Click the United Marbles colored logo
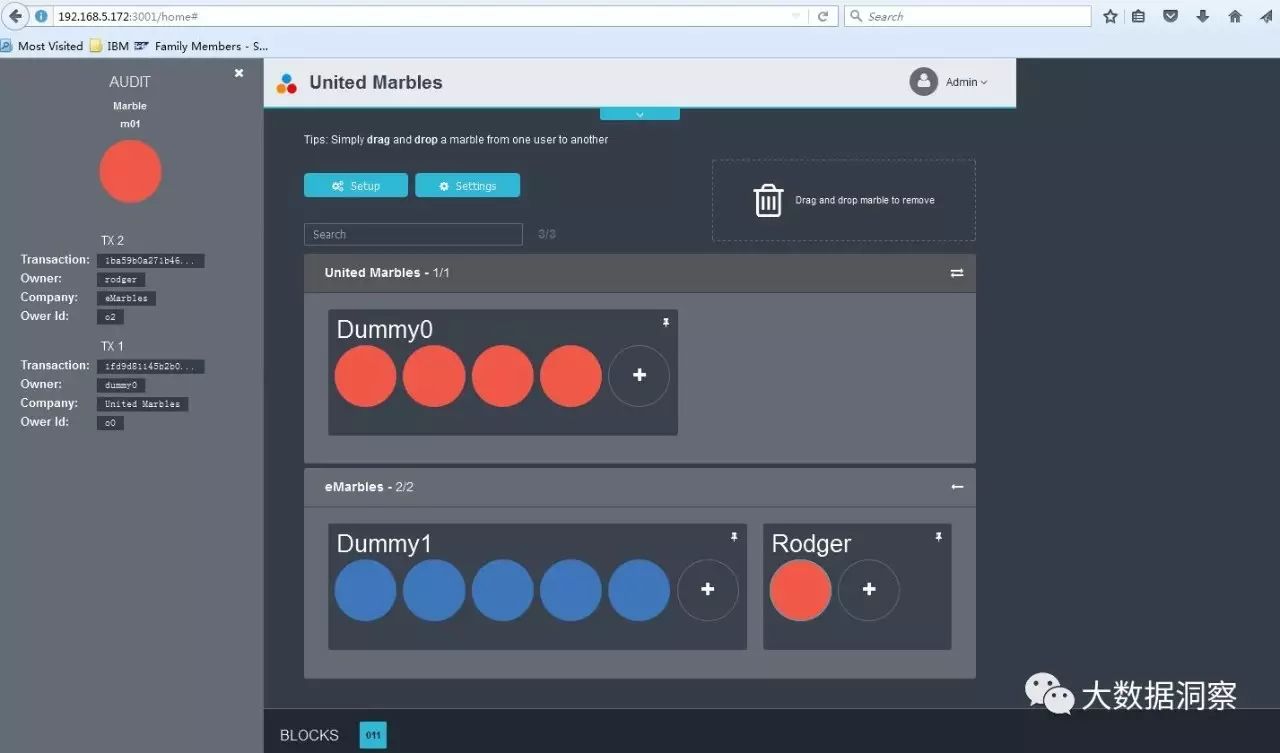 [x=287, y=83]
